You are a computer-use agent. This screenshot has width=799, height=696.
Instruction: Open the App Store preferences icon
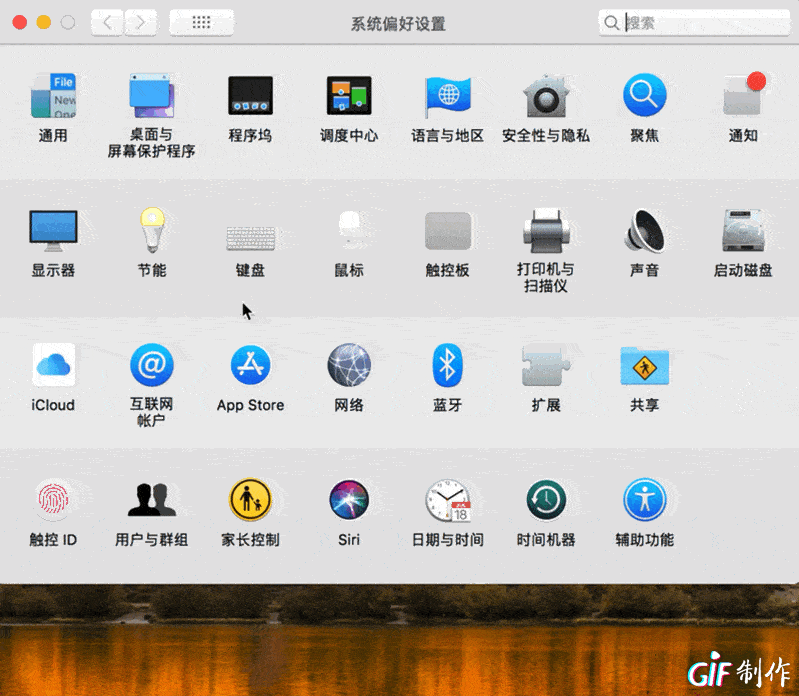coord(250,365)
